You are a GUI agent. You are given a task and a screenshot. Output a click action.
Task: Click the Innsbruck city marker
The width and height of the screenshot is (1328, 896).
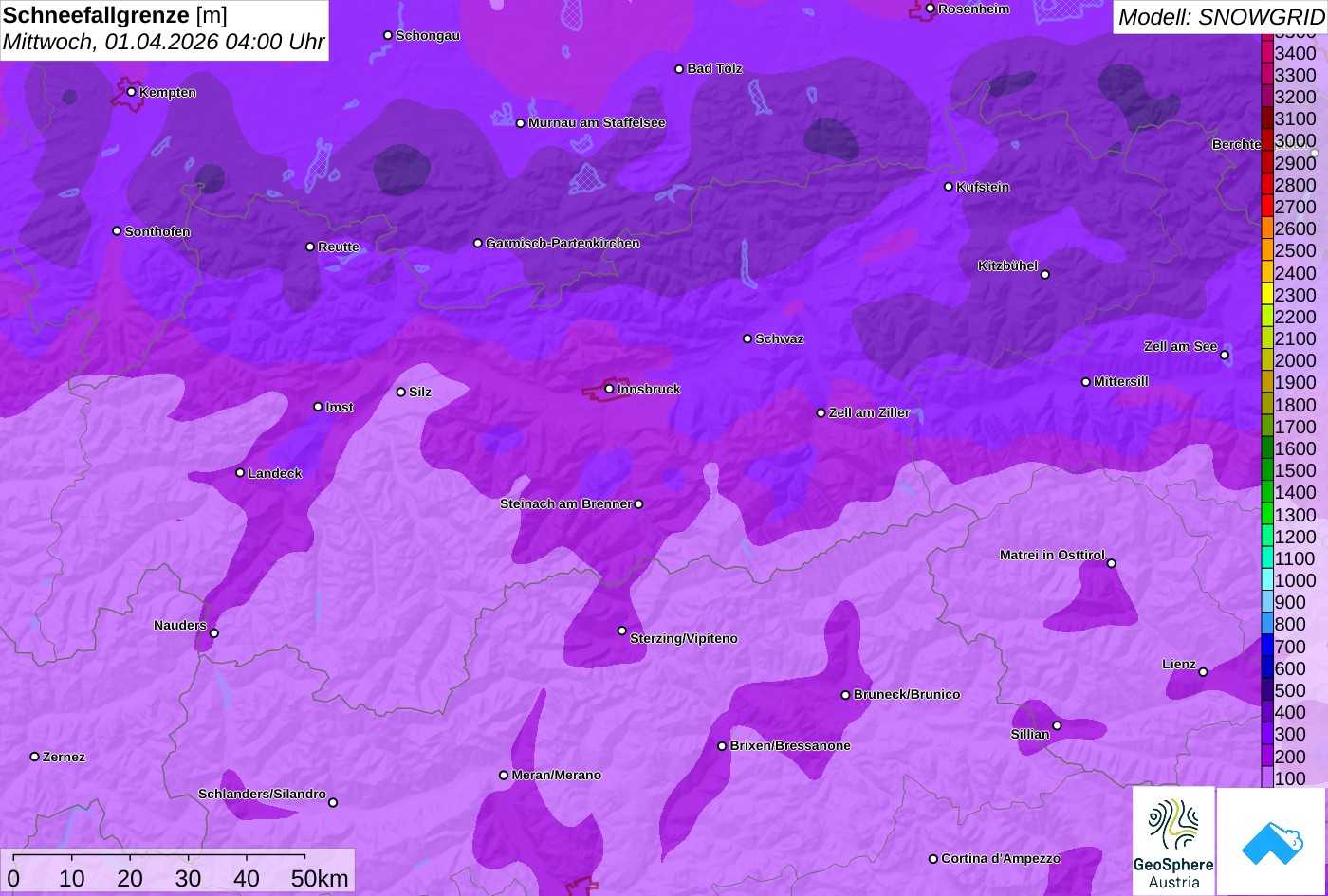click(x=609, y=389)
